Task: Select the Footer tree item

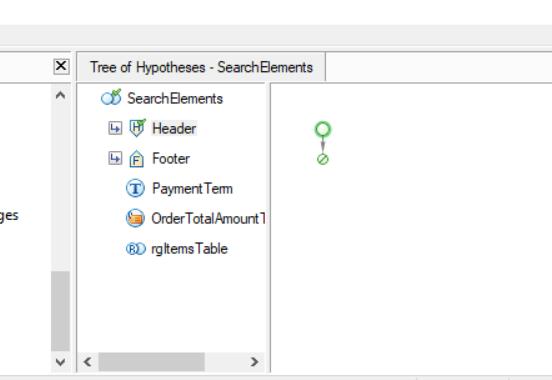Action: (171, 158)
